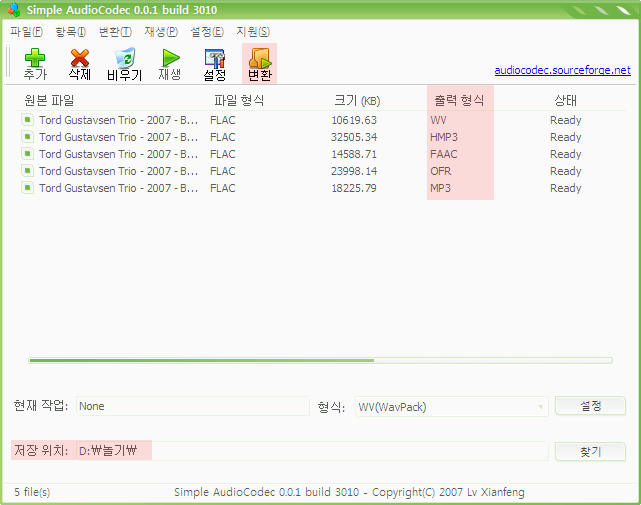
Task: Open the 설정(E) menu
Action: click(207, 31)
